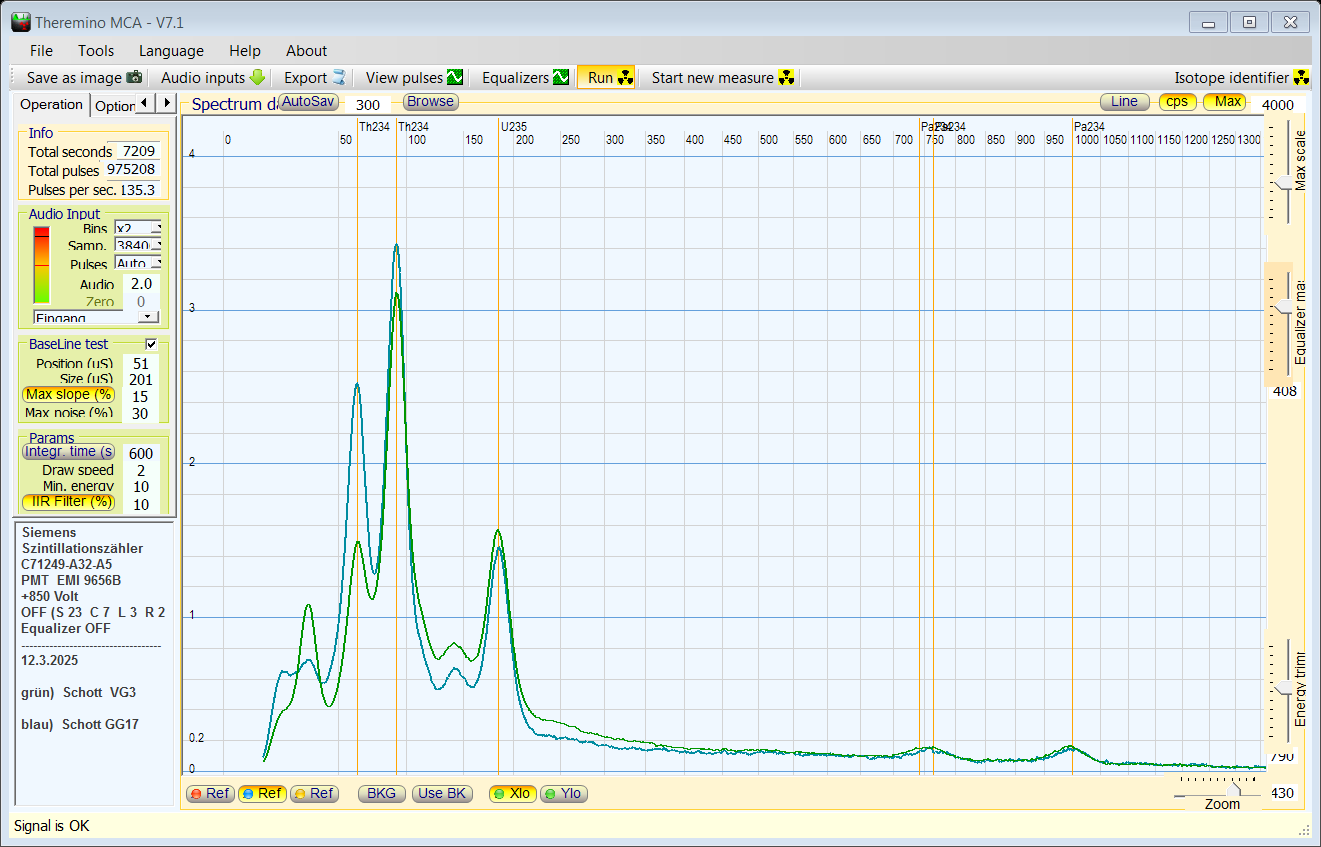
Task: Open the About menu
Action: (306, 51)
